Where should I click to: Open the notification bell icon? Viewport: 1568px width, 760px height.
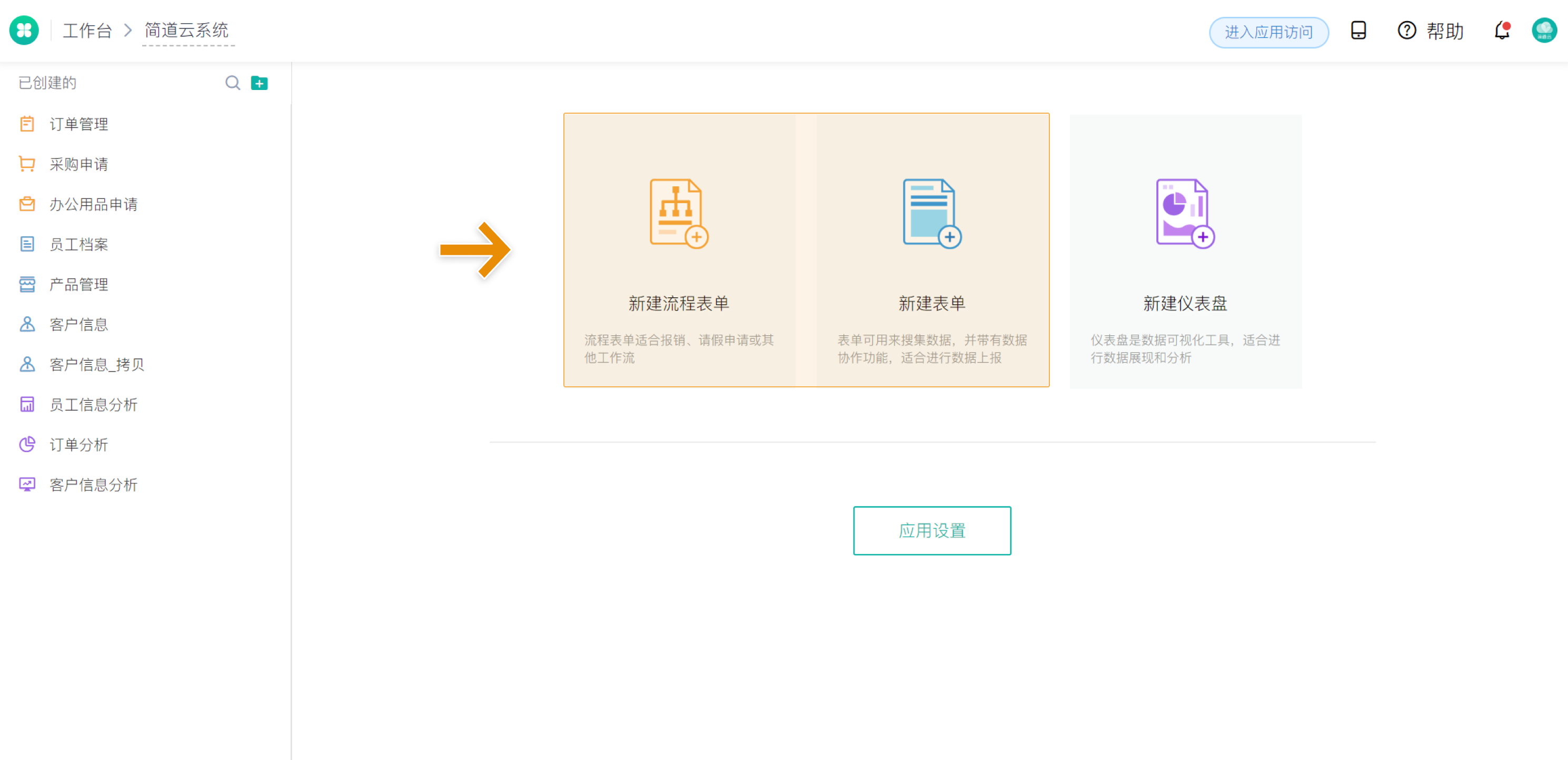1502,31
